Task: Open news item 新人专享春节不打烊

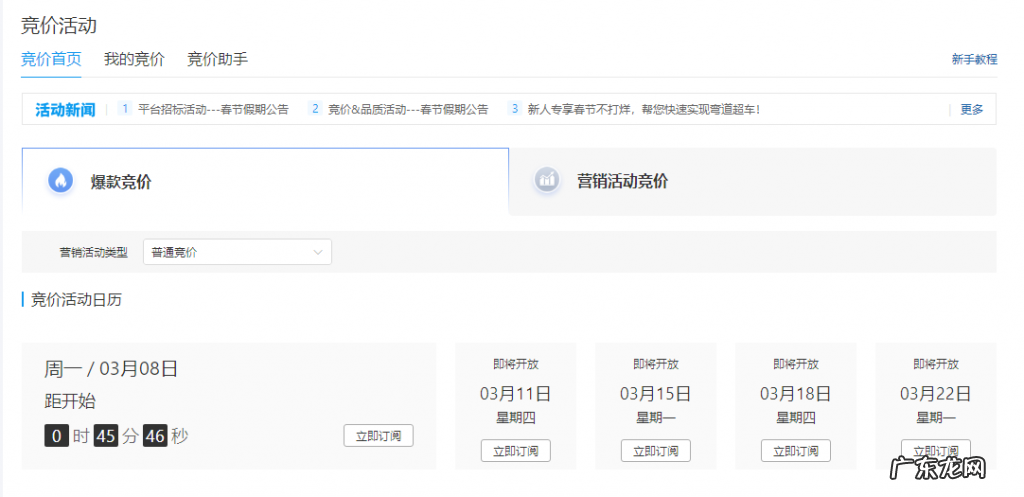Action: (643, 110)
